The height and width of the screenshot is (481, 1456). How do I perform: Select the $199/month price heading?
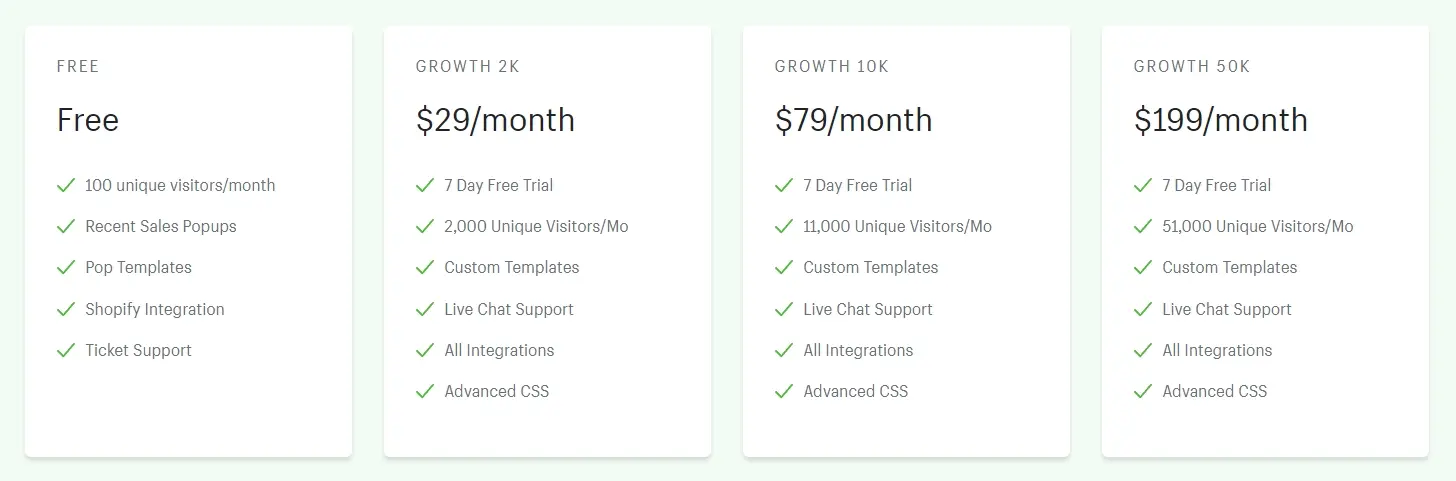[x=1220, y=120]
